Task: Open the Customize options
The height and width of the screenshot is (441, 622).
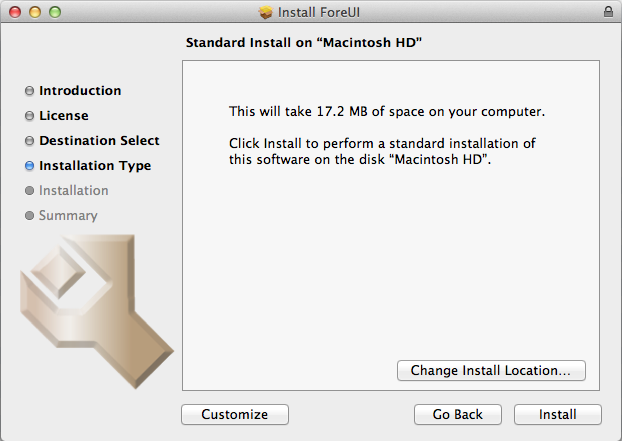Action: coord(235,414)
